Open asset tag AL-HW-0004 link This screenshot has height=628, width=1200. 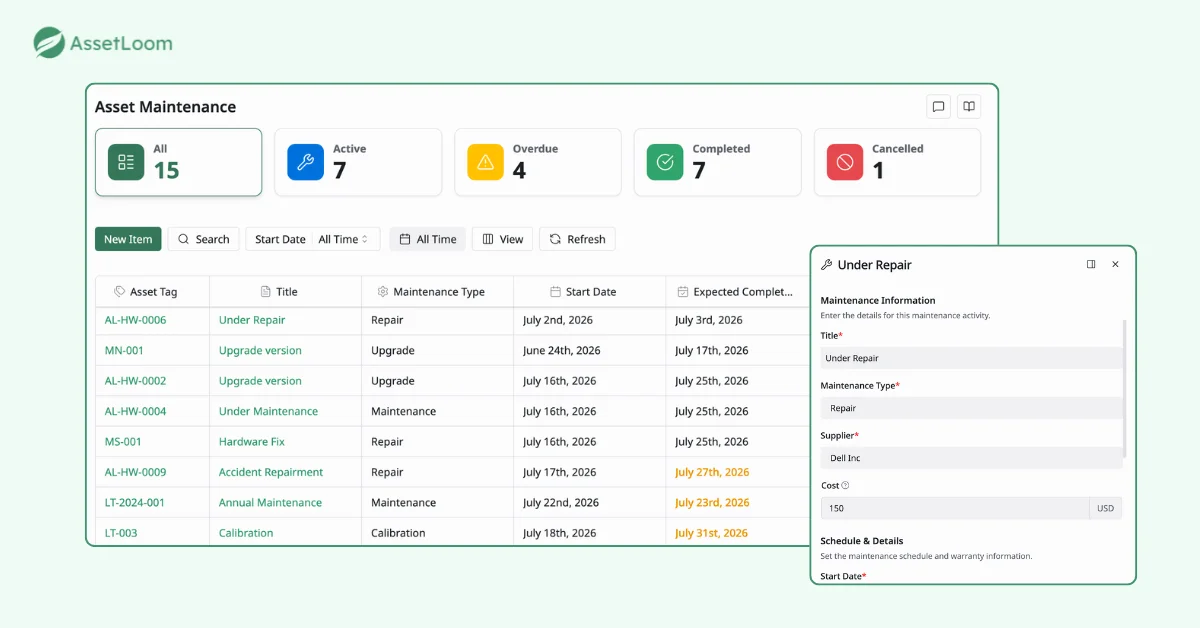[136, 411]
